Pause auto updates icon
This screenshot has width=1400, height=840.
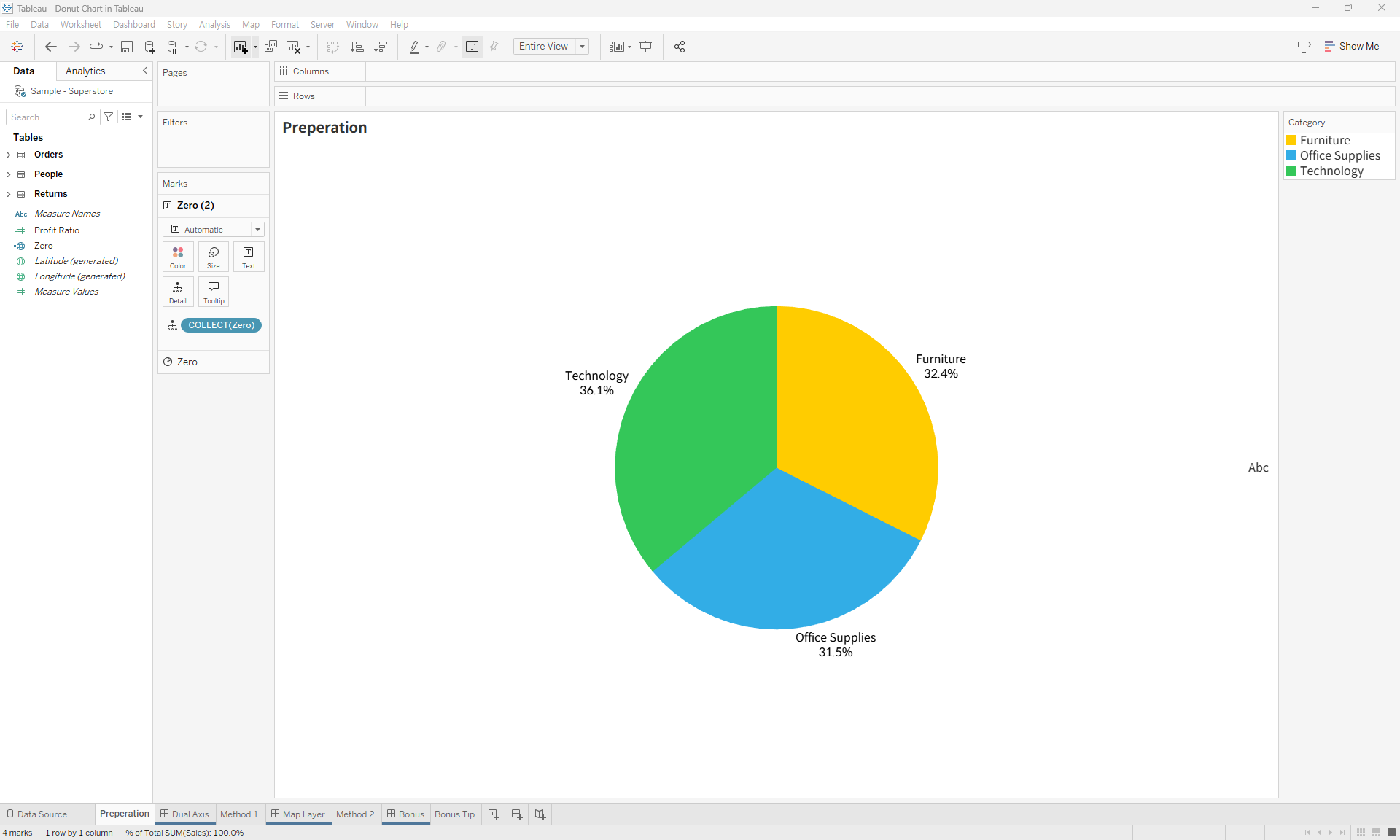(173, 47)
